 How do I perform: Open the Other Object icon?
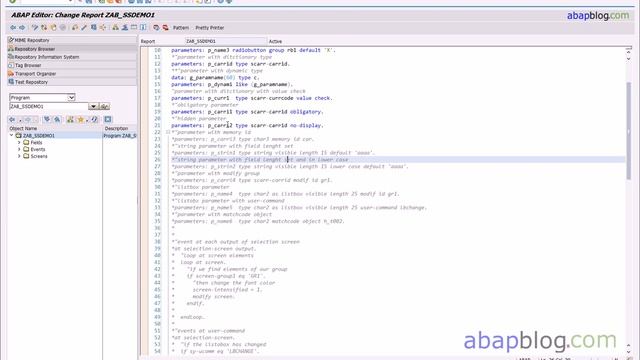pos(53,27)
